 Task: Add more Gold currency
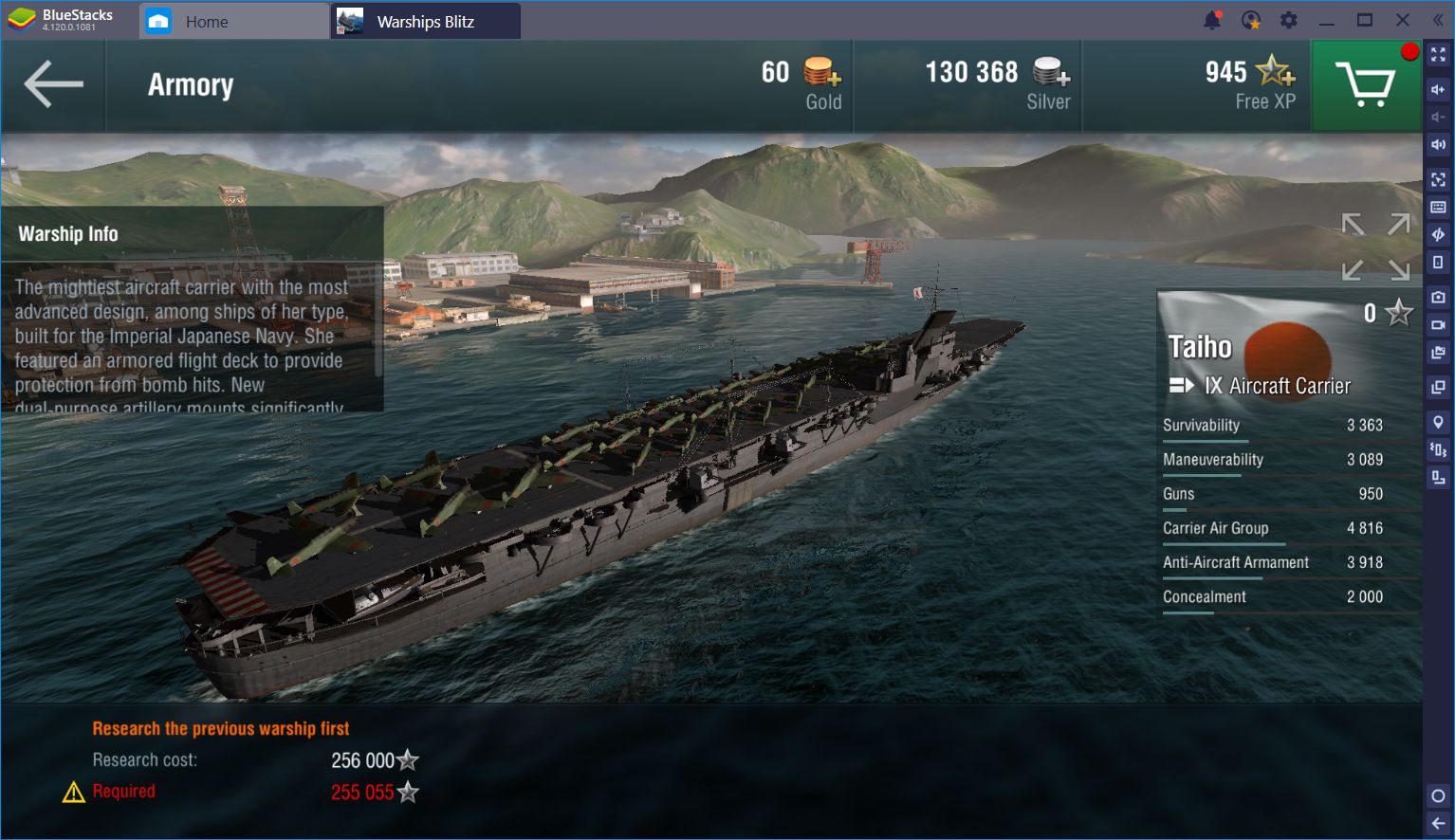822,71
